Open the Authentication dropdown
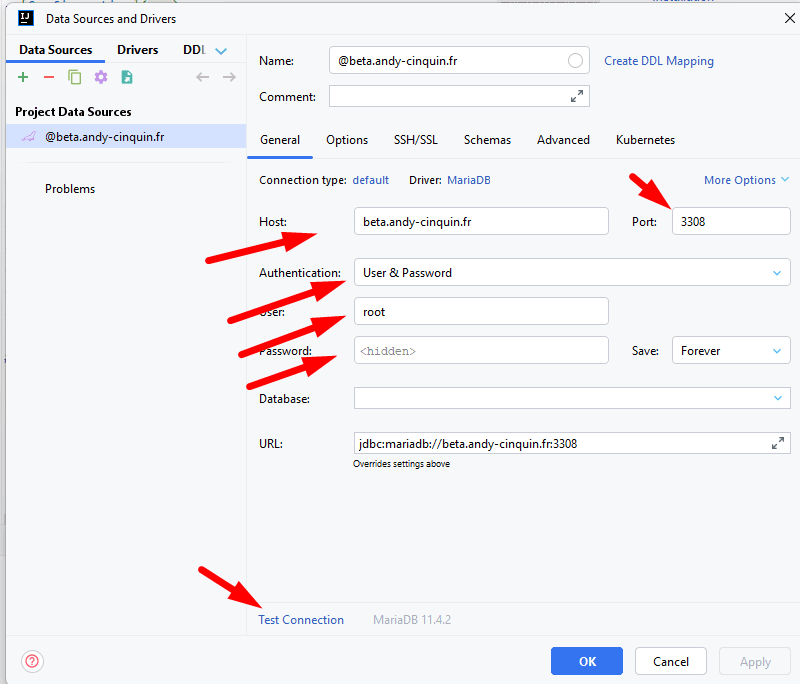The width and height of the screenshot is (800, 684). point(572,272)
